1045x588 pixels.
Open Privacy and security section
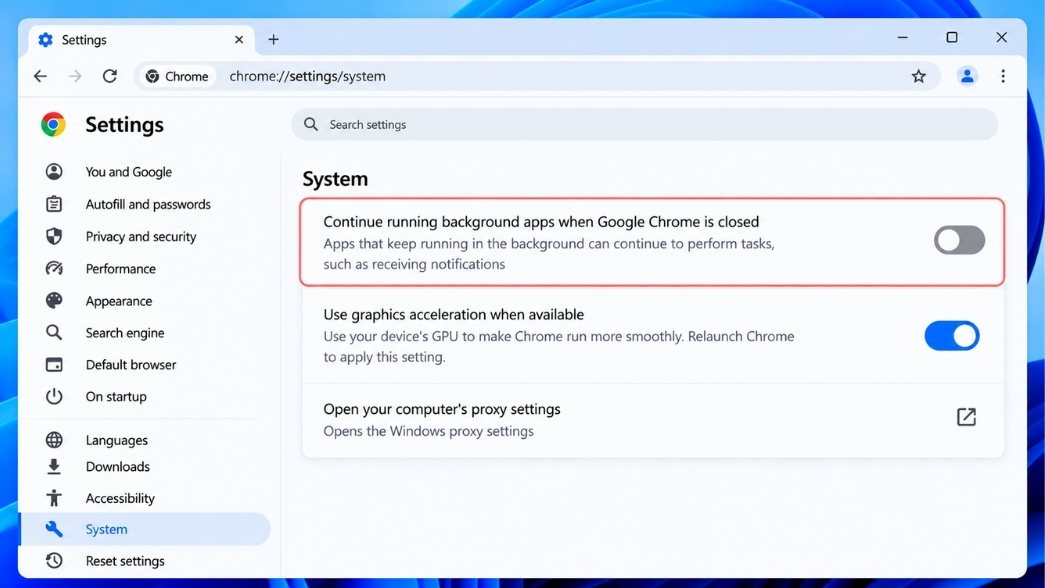[x=141, y=236]
